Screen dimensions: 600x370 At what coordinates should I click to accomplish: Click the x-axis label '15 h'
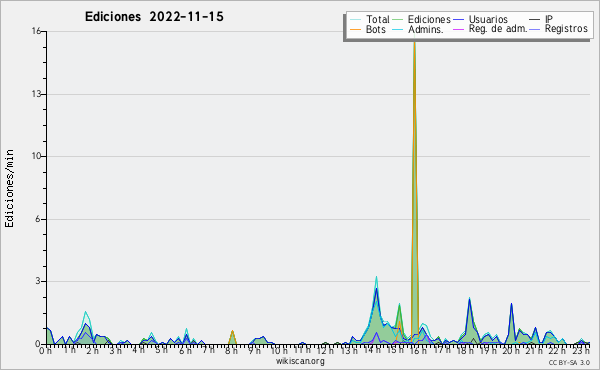click(395, 350)
